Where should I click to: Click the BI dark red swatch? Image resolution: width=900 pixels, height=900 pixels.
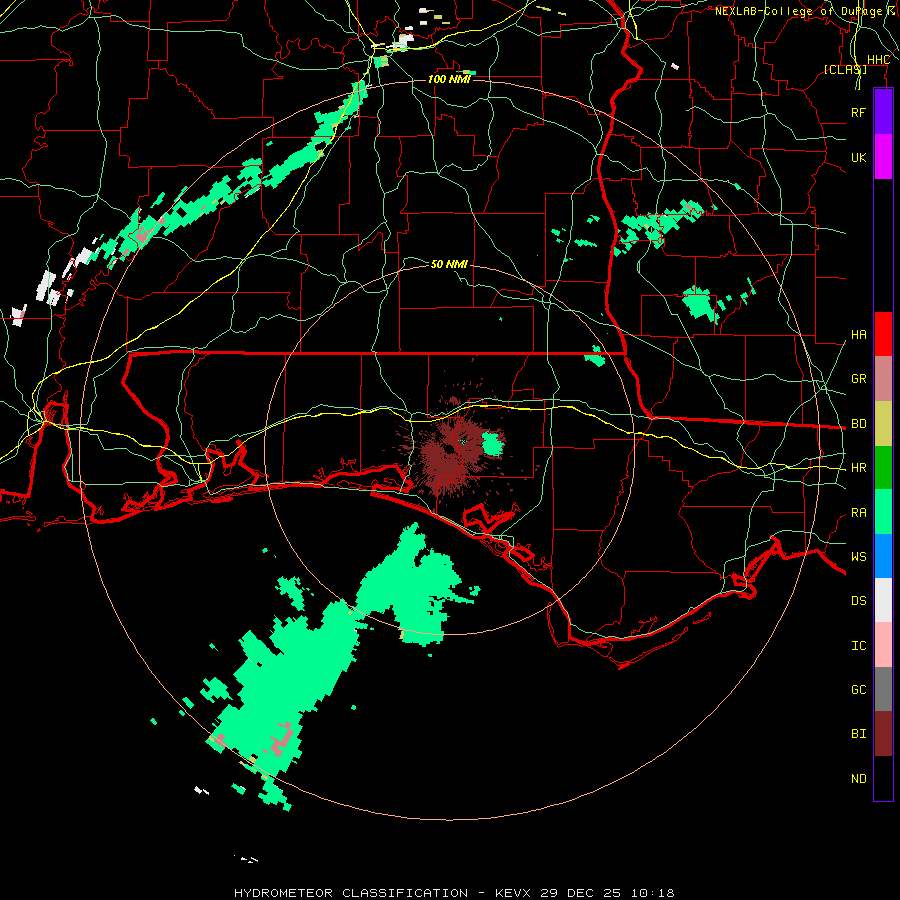(x=883, y=734)
